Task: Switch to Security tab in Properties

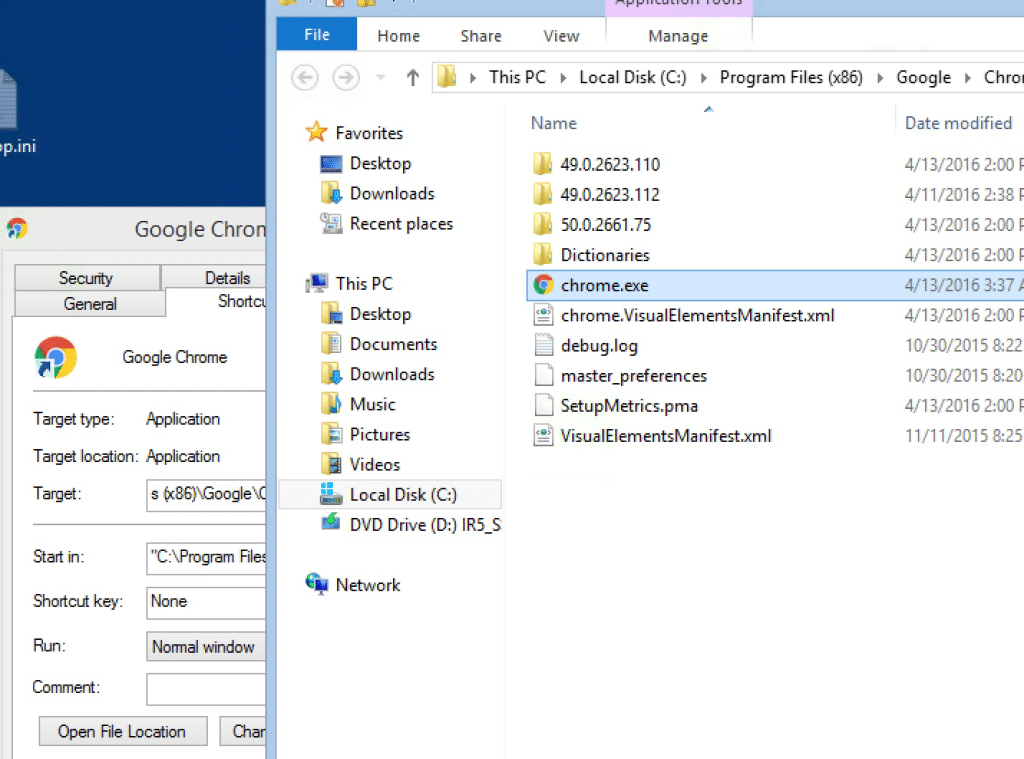Action: 86,278
